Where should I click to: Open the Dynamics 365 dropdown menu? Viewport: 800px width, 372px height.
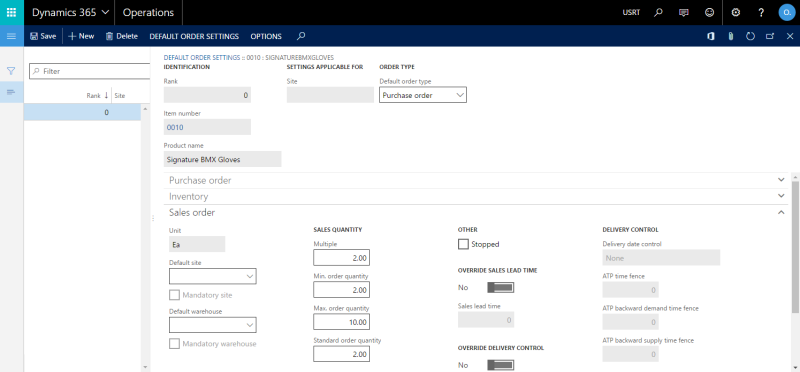point(69,13)
